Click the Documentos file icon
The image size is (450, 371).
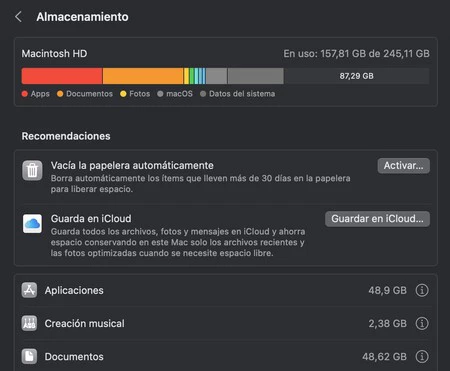coord(29,356)
